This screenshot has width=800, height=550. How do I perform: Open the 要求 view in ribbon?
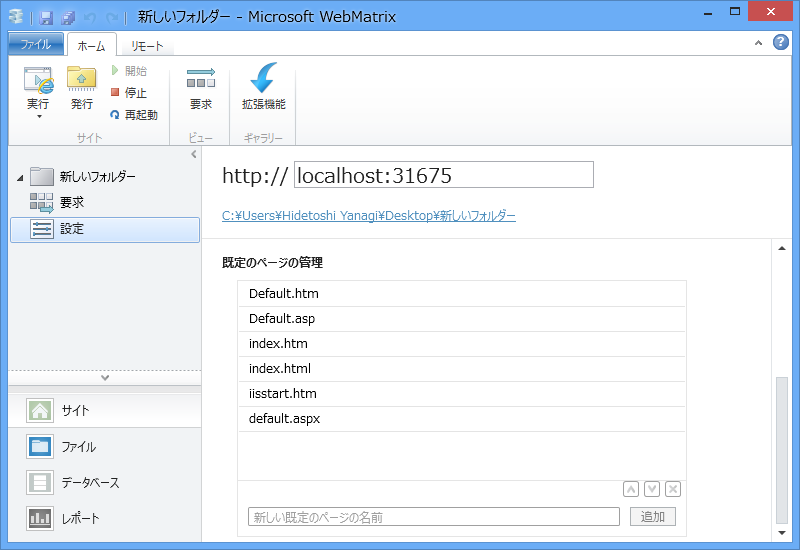pos(201,88)
